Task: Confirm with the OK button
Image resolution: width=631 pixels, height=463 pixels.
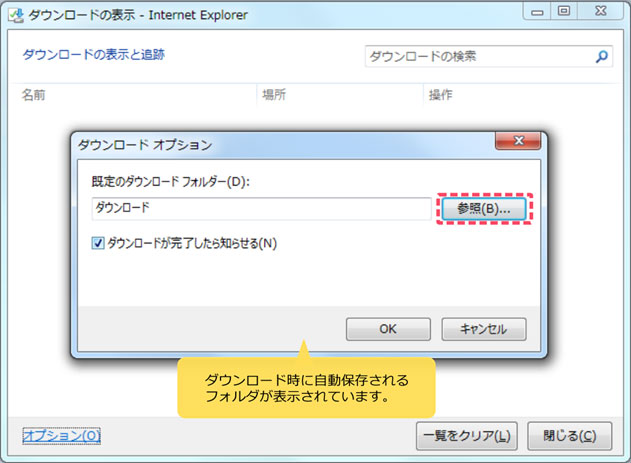Action: [x=388, y=329]
